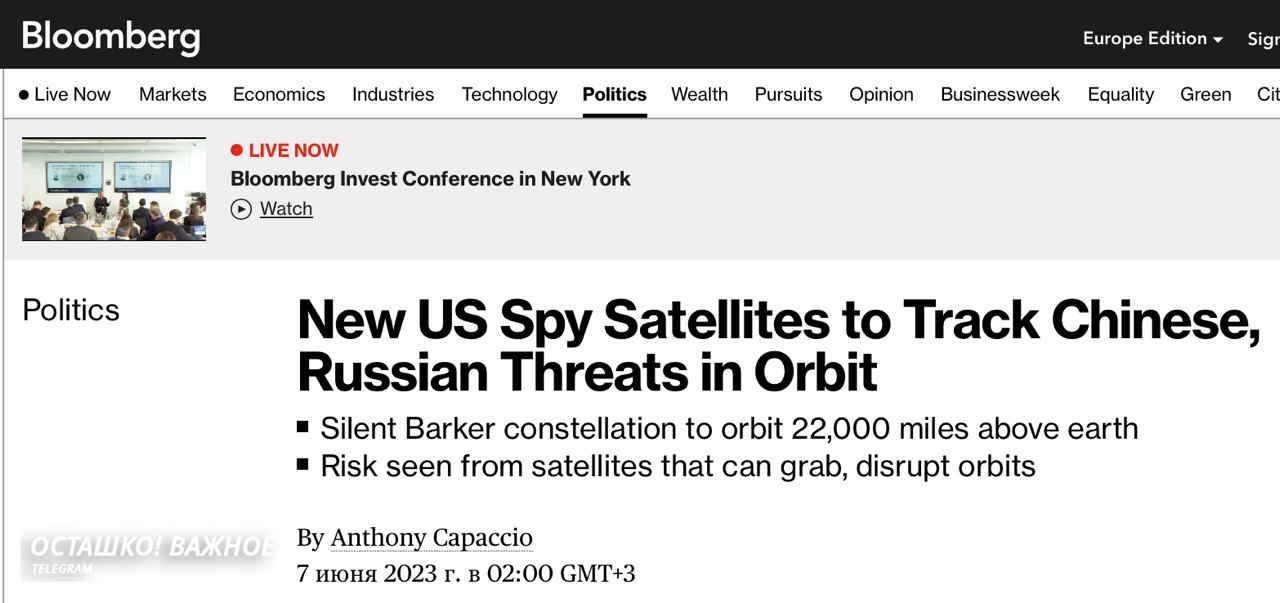Viewport: 1280px width, 603px height.
Task: Click the live conference video thumbnail
Action: point(114,189)
